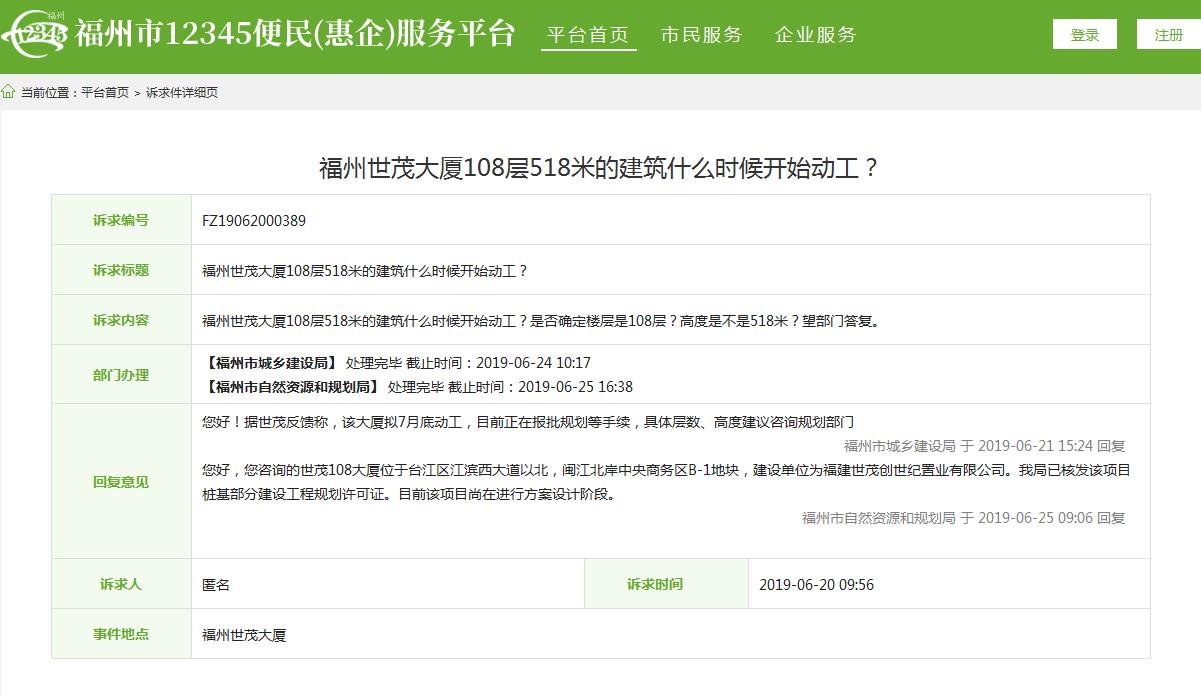1201x697 pixels.
Task: Click the 匿名 requester value
Action: [x=216, y=585]
